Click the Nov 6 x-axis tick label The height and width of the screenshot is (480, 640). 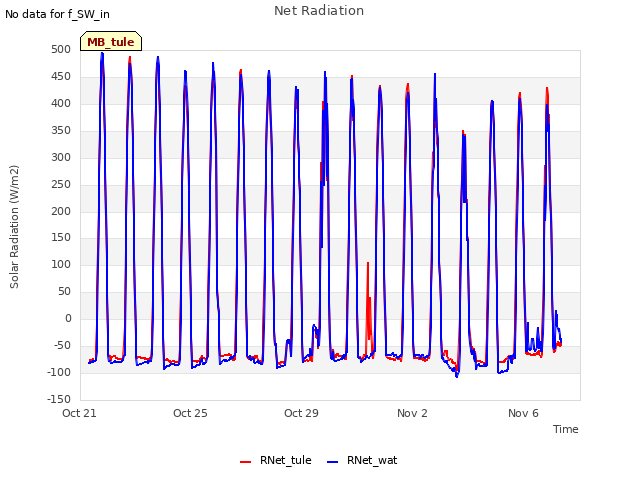tap(523, 413)
